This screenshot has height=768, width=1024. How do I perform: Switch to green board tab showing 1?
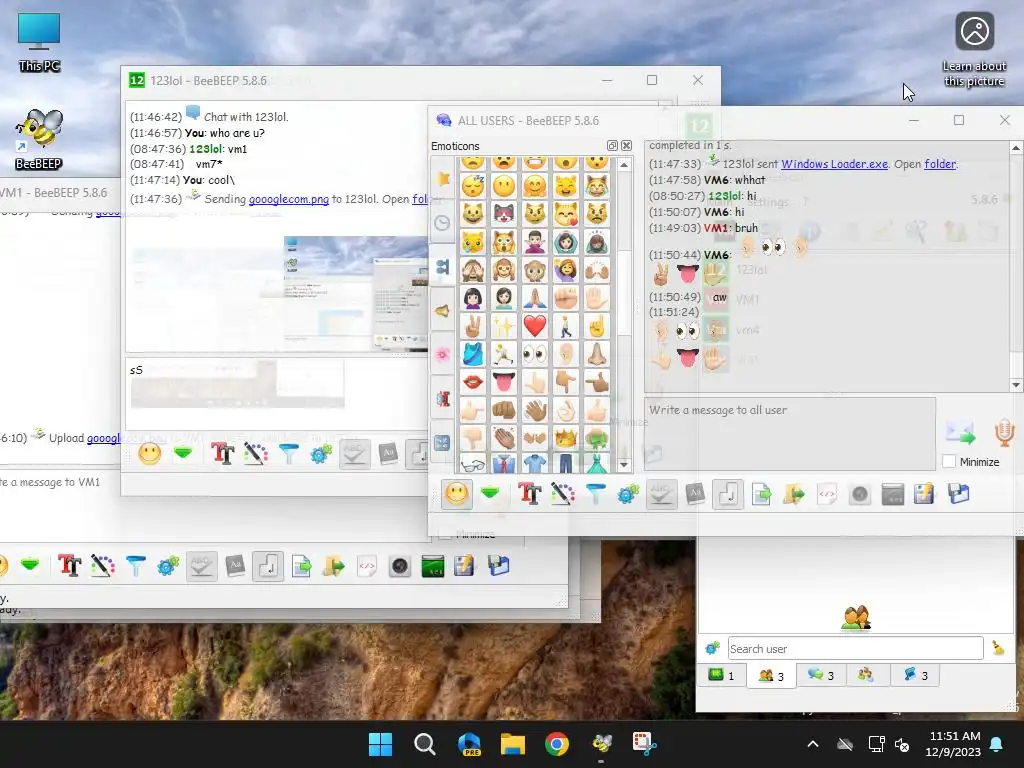pos(722,675)
